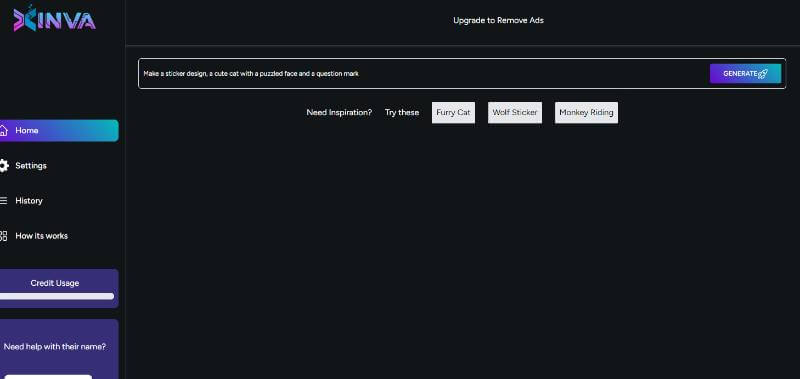Click the Credit Usage label
This screenshot has width=800, height=379.
click(55, 283)
